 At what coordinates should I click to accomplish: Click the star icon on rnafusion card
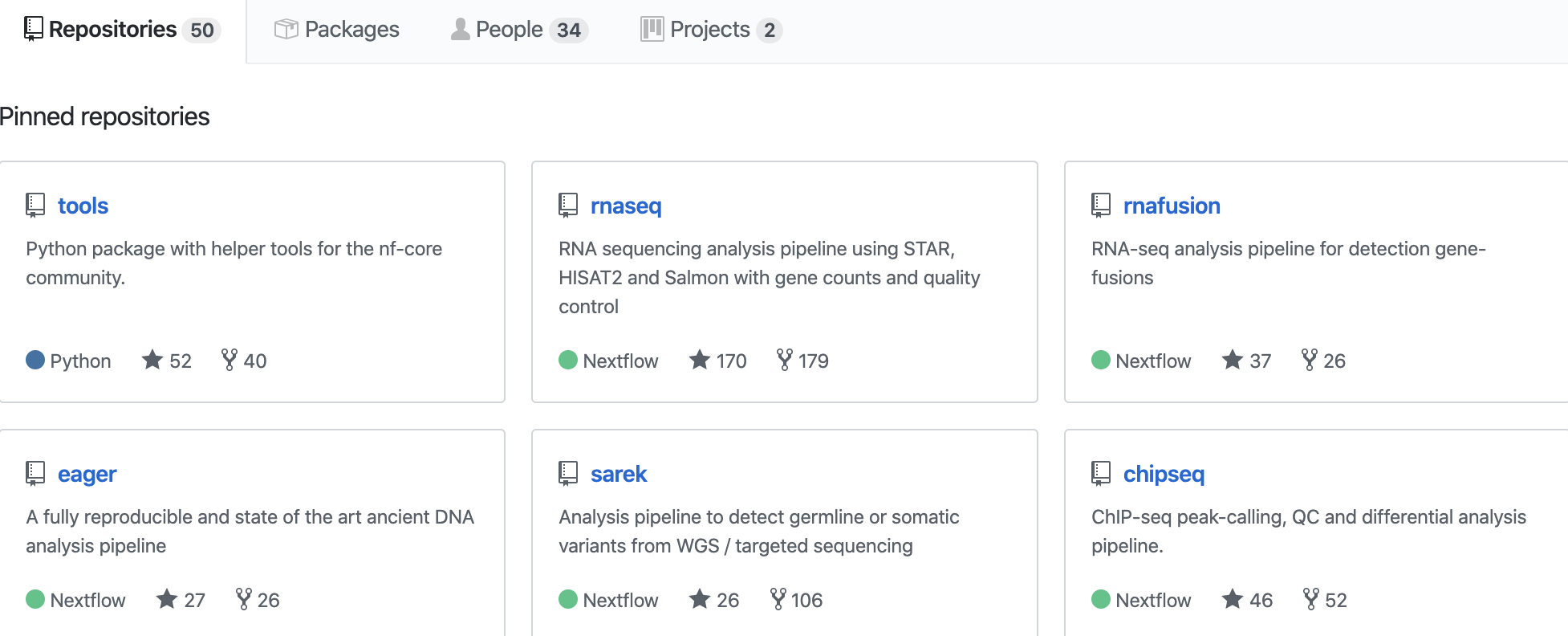pos(1233,360)
